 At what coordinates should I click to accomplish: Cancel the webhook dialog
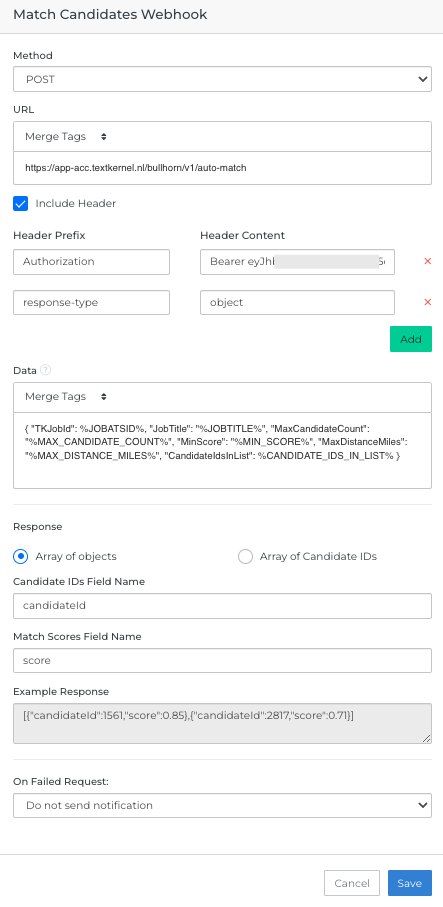coord(352,883)
